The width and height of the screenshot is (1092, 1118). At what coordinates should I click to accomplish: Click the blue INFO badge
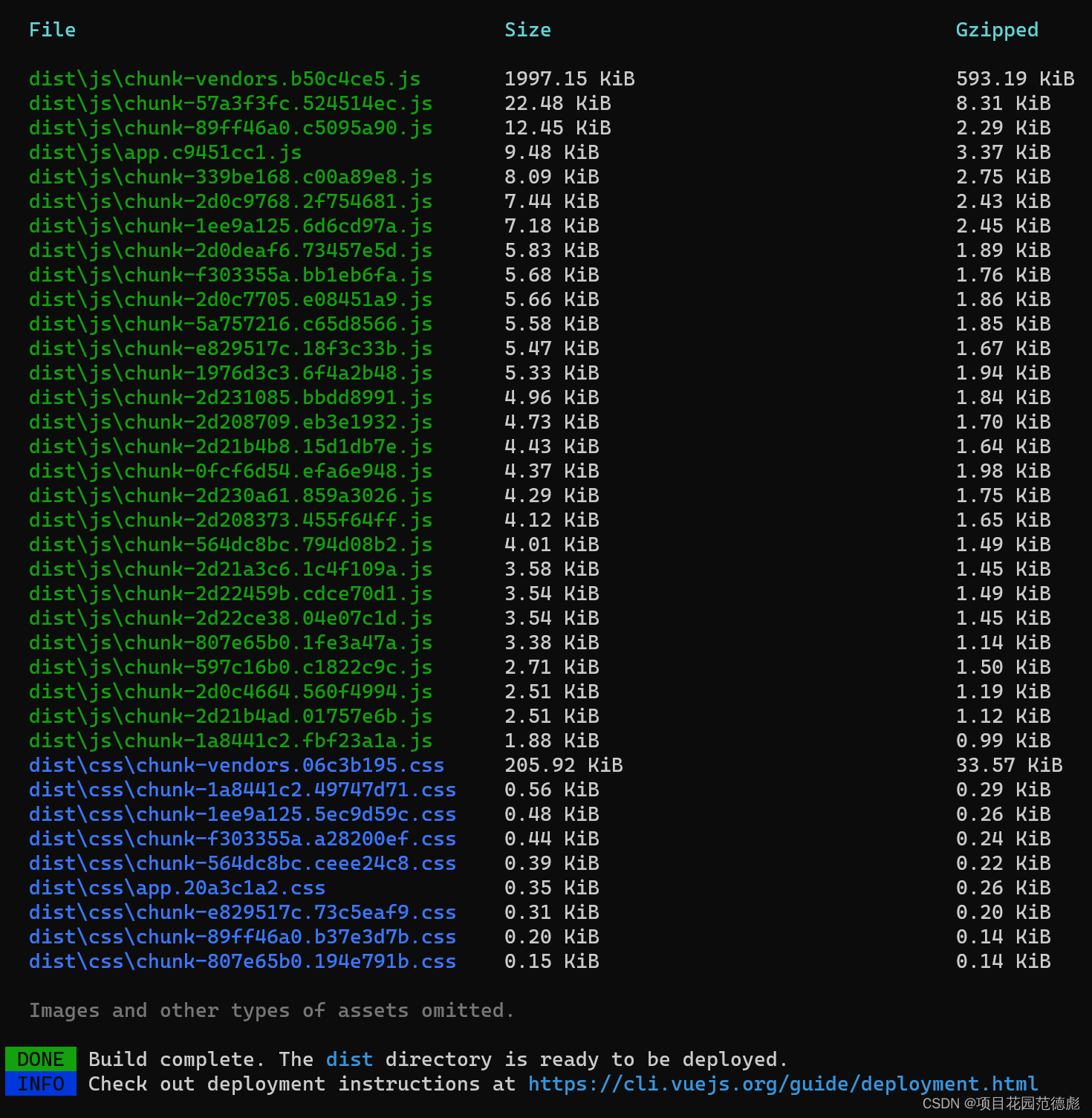coord(41,1084)
